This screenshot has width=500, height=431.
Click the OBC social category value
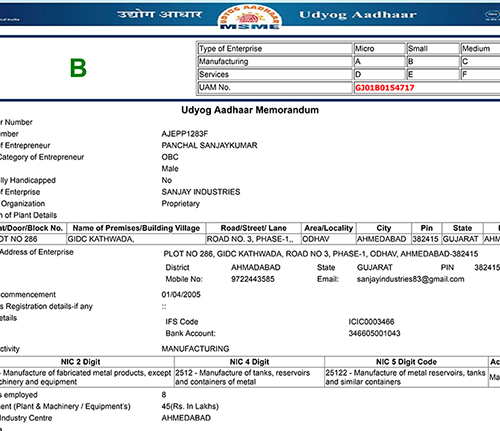point(170,157)
